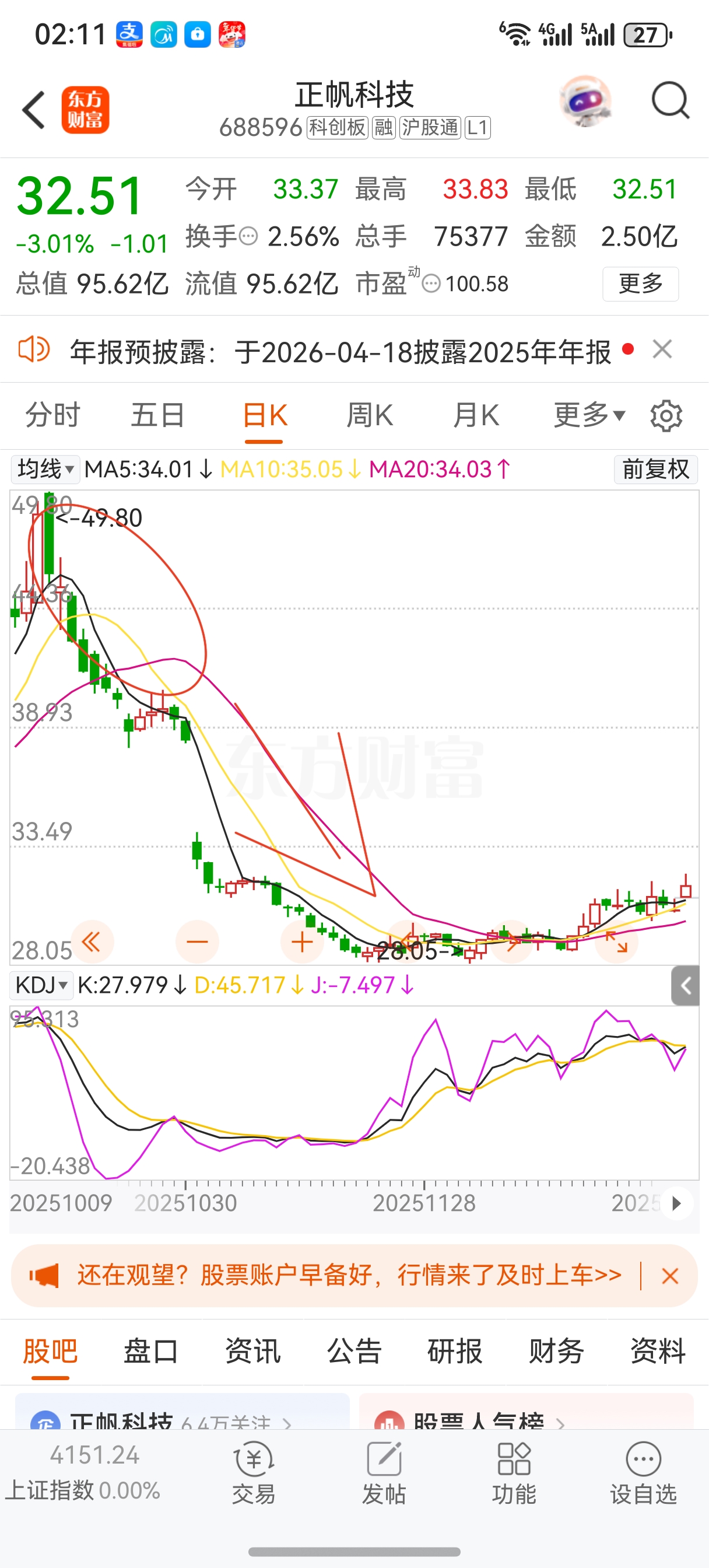Tap the megaphone promotion icon
This screenshot has width=709, height=1568.
pyautogui.click(x=44, y=1275)
